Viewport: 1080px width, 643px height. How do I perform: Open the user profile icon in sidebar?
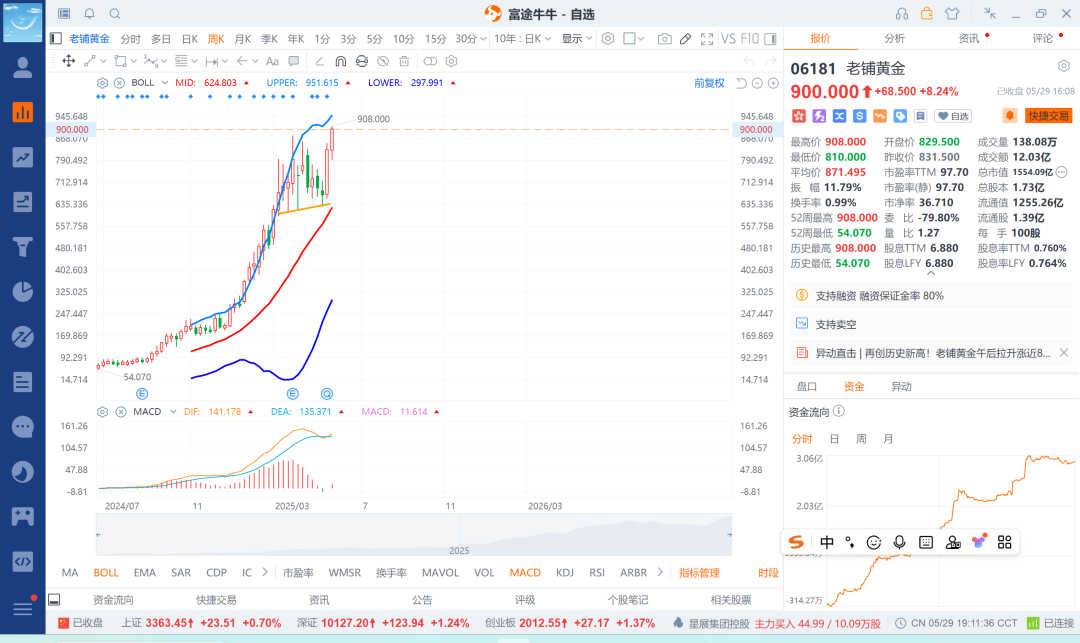tap(23, 67)
